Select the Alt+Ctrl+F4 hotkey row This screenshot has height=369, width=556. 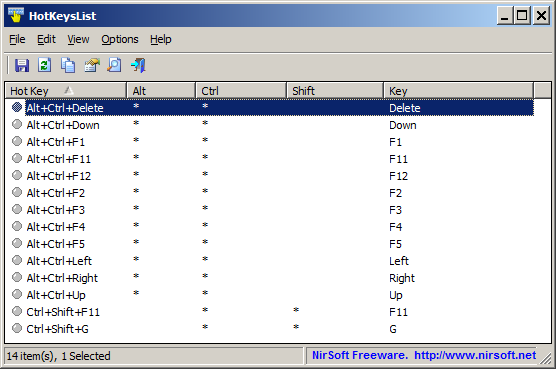(x=269, y=227)
